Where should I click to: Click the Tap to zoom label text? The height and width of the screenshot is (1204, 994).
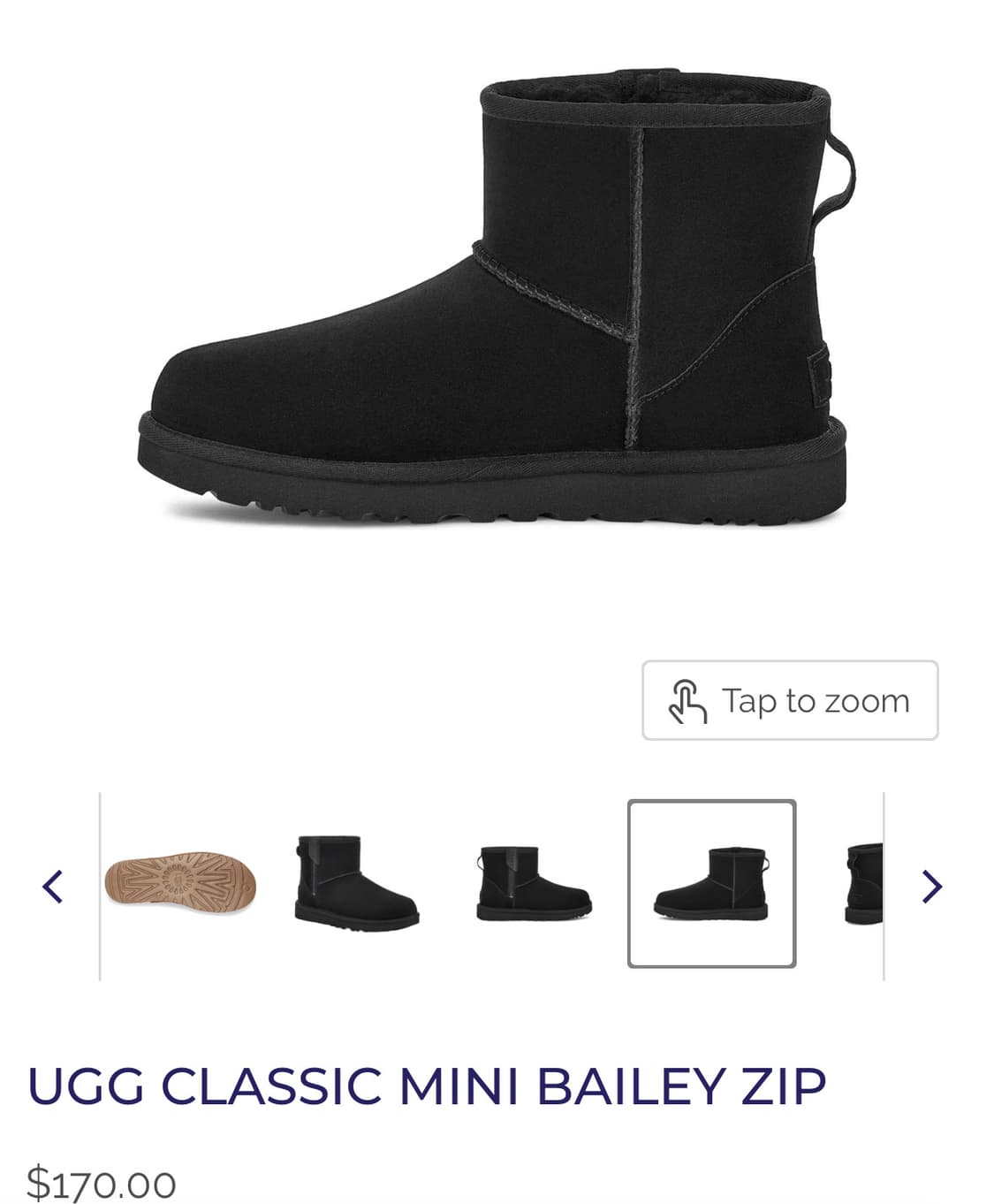[816, 701]
